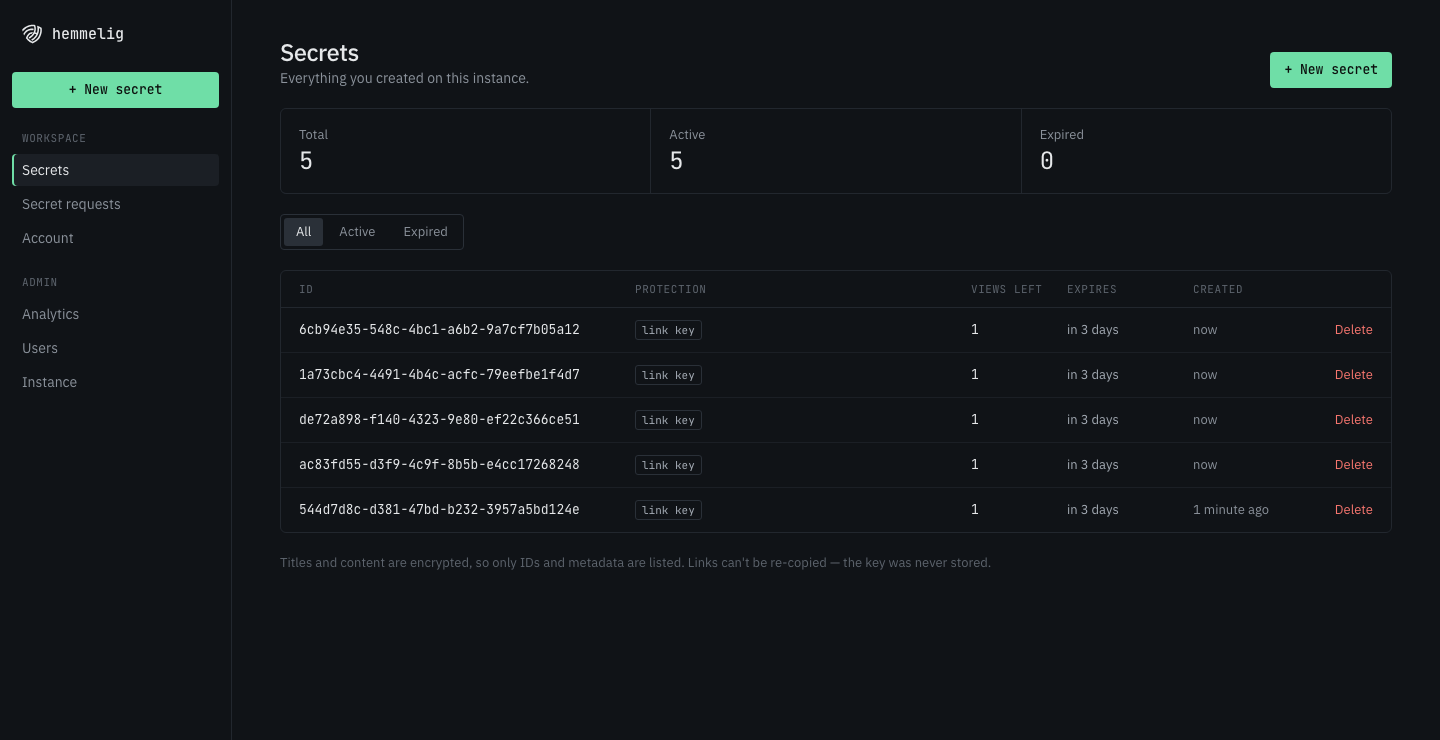Open Instance settings page
This screenshot has width=1440, height=740.
click(115, 382)
